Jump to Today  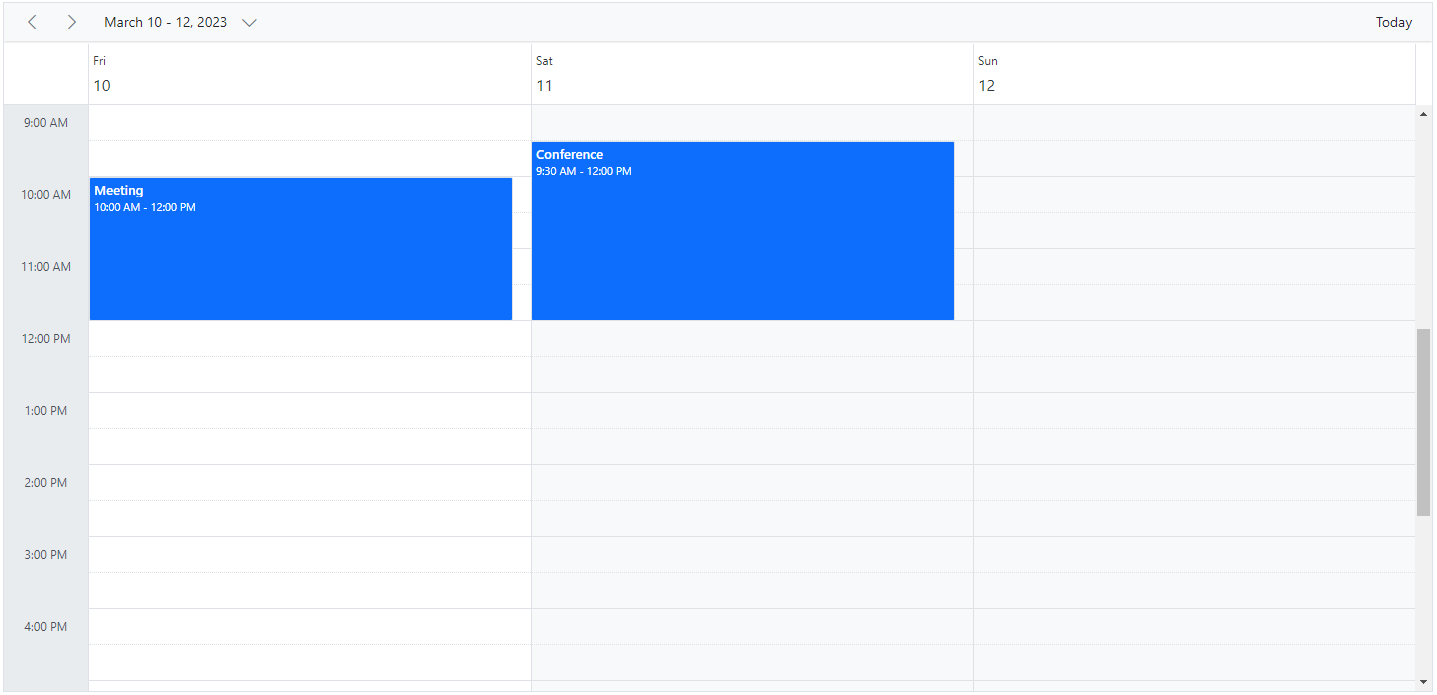[x=1393, y=22]
